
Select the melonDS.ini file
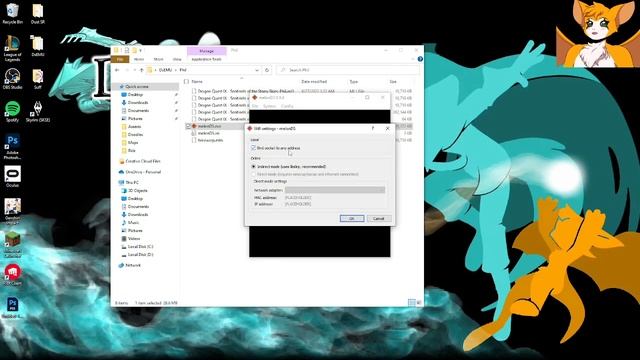[x=209, y=133]
